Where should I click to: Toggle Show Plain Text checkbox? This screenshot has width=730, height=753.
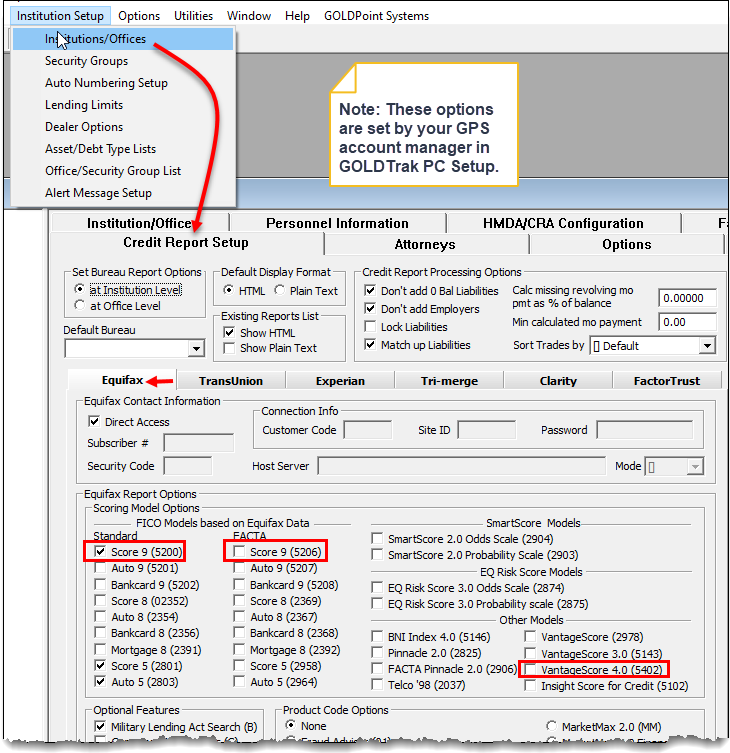coord(230,348)
